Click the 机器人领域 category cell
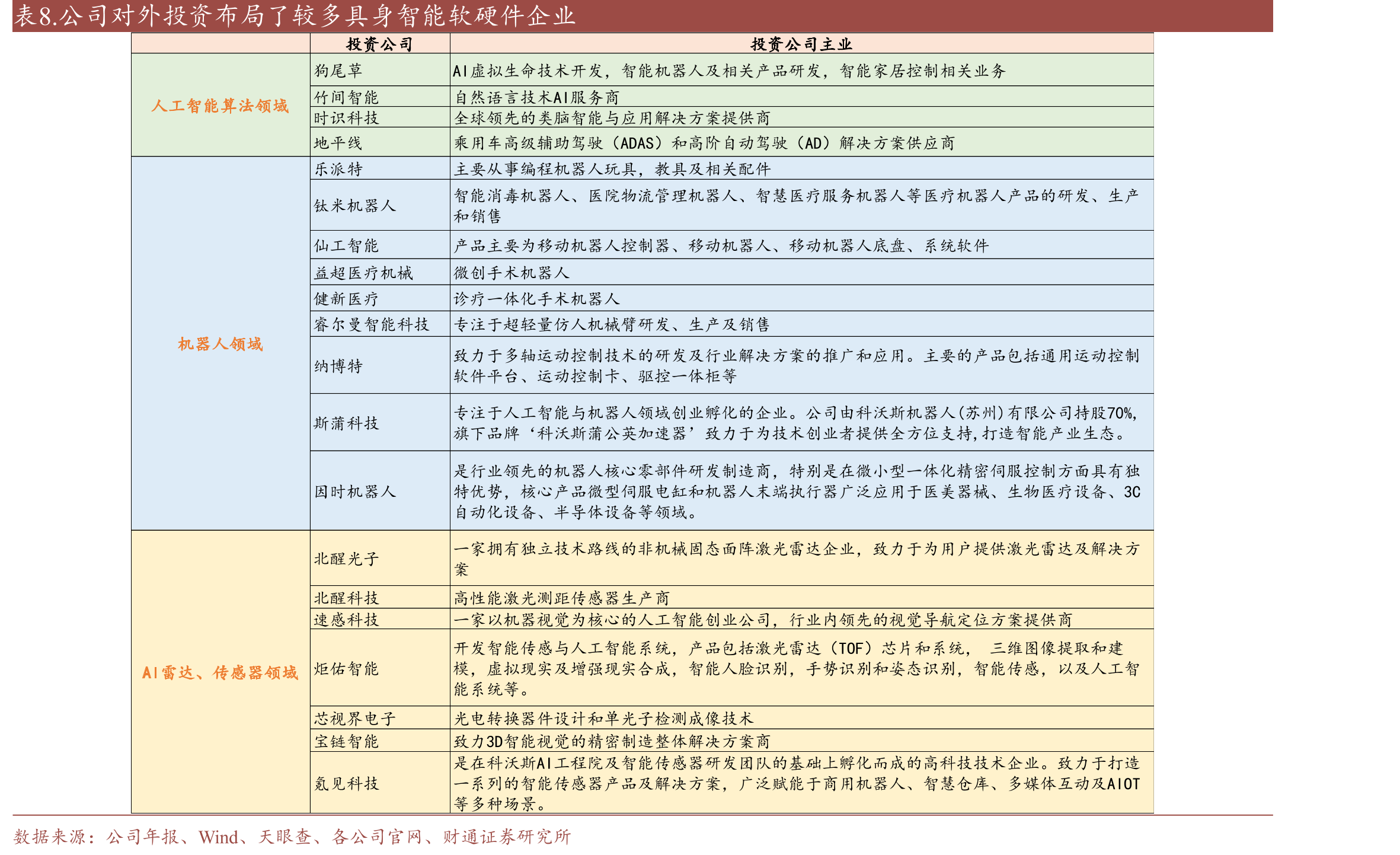The width and height of the screenshot is (1400, 855). [220, 344]
